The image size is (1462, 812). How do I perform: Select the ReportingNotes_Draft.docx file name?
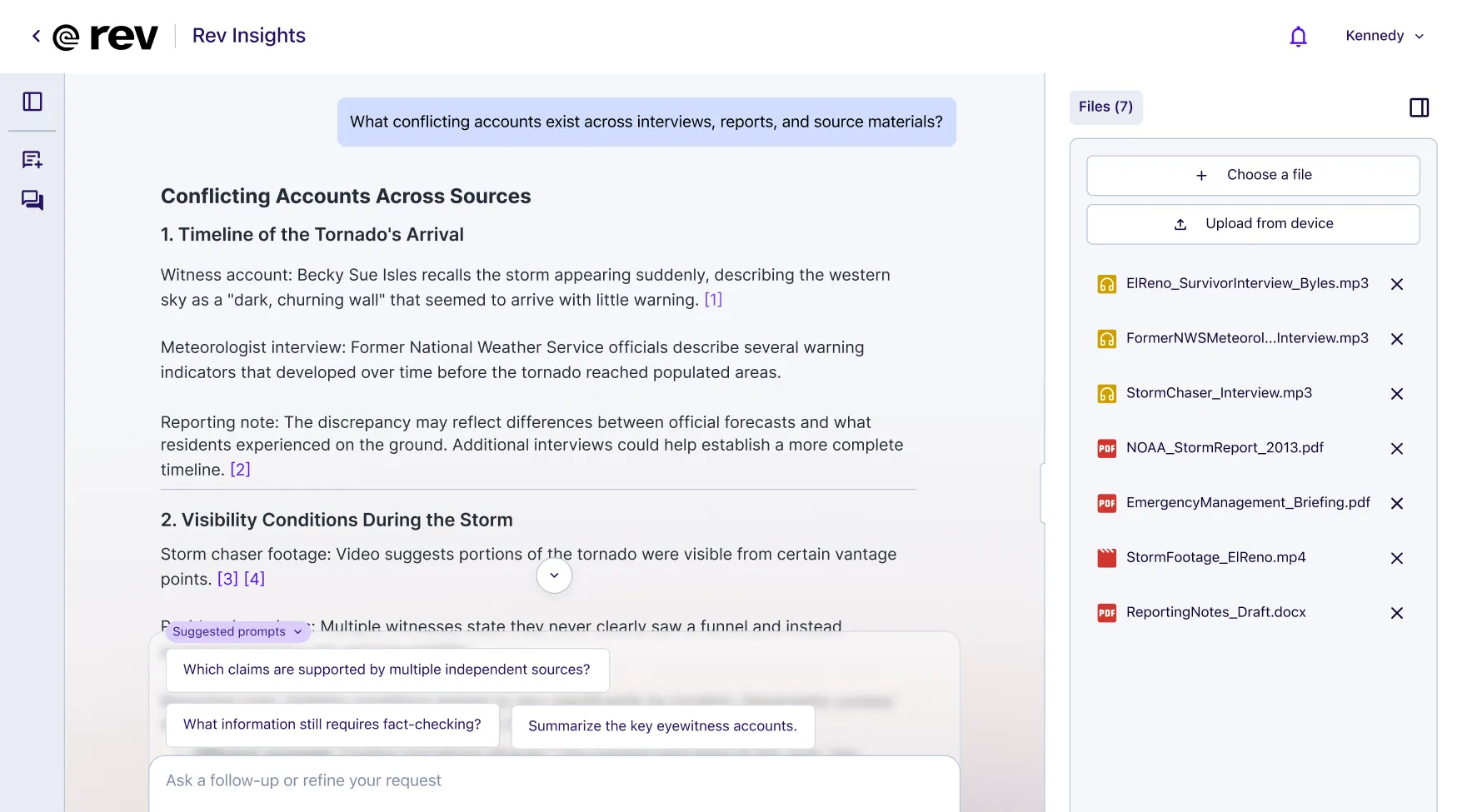click(1215, 613)
